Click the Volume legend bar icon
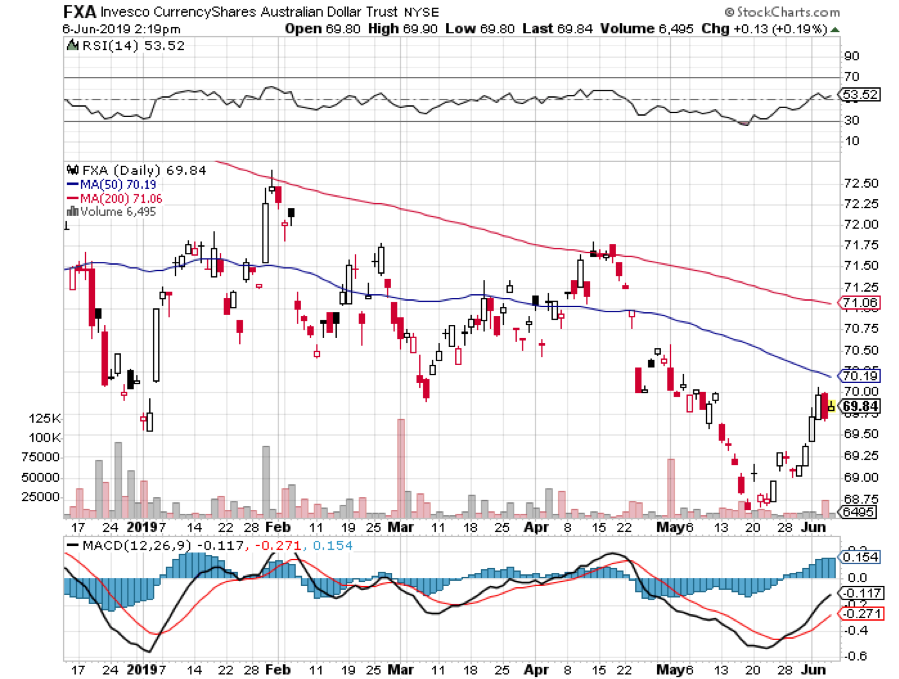This screenshot has width=899, height=679. [x=73, y=212]
